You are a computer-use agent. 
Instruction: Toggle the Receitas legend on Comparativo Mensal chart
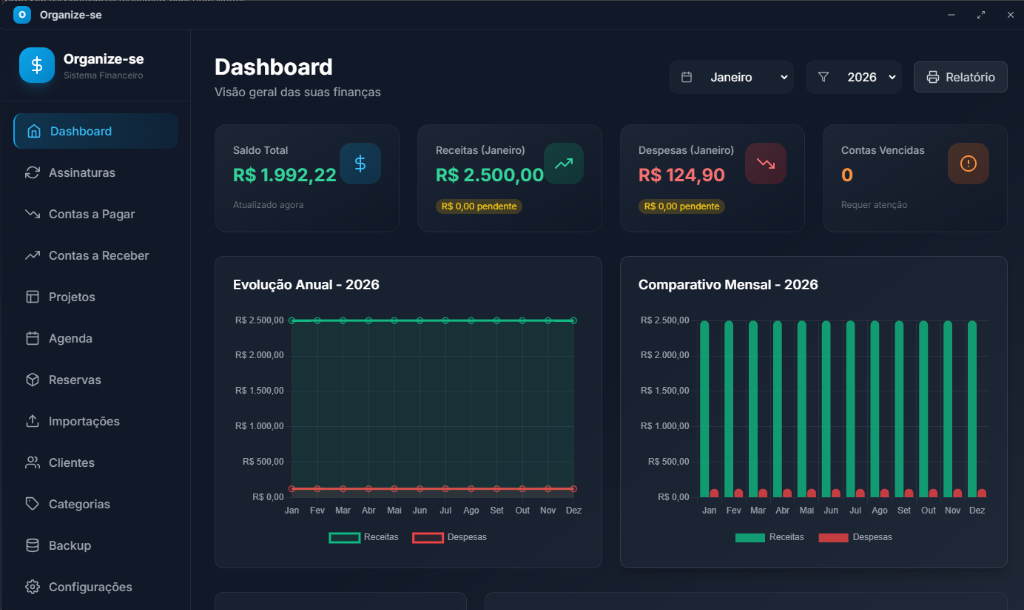(770, 537)
